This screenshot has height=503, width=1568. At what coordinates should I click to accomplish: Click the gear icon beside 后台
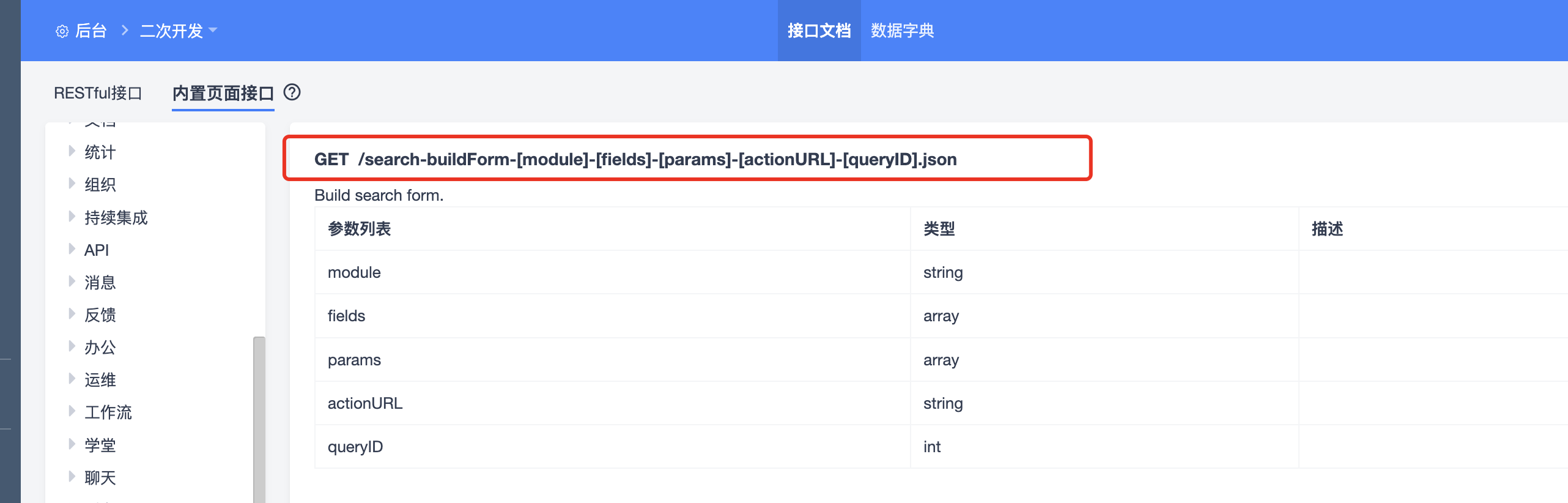click(x=62, y=31)
